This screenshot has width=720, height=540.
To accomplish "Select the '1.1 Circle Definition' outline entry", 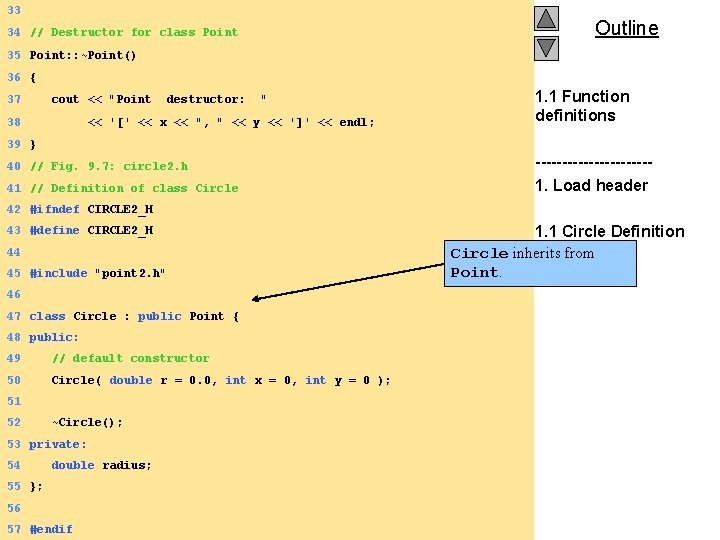I will tap(610, 231).
